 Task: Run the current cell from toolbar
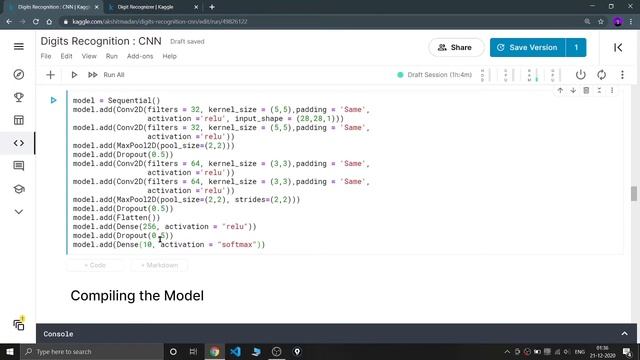tap(74, 75)
